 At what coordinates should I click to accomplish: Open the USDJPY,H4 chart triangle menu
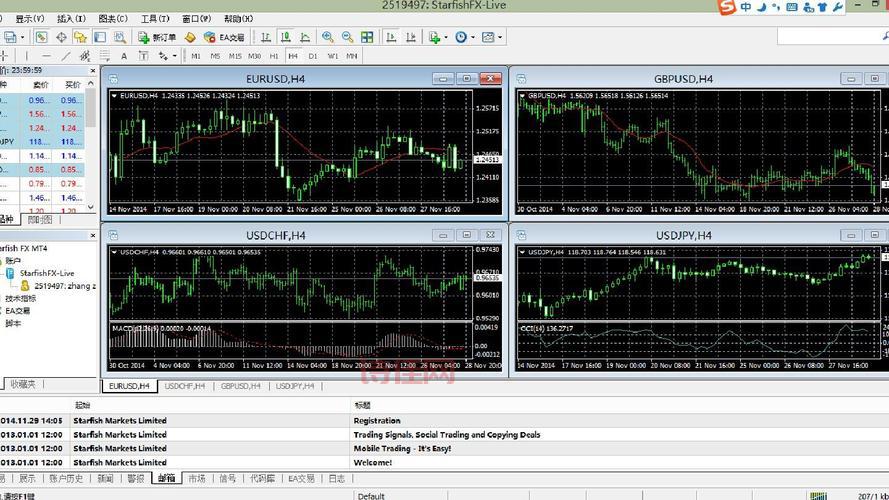click(x=522, y=252)
